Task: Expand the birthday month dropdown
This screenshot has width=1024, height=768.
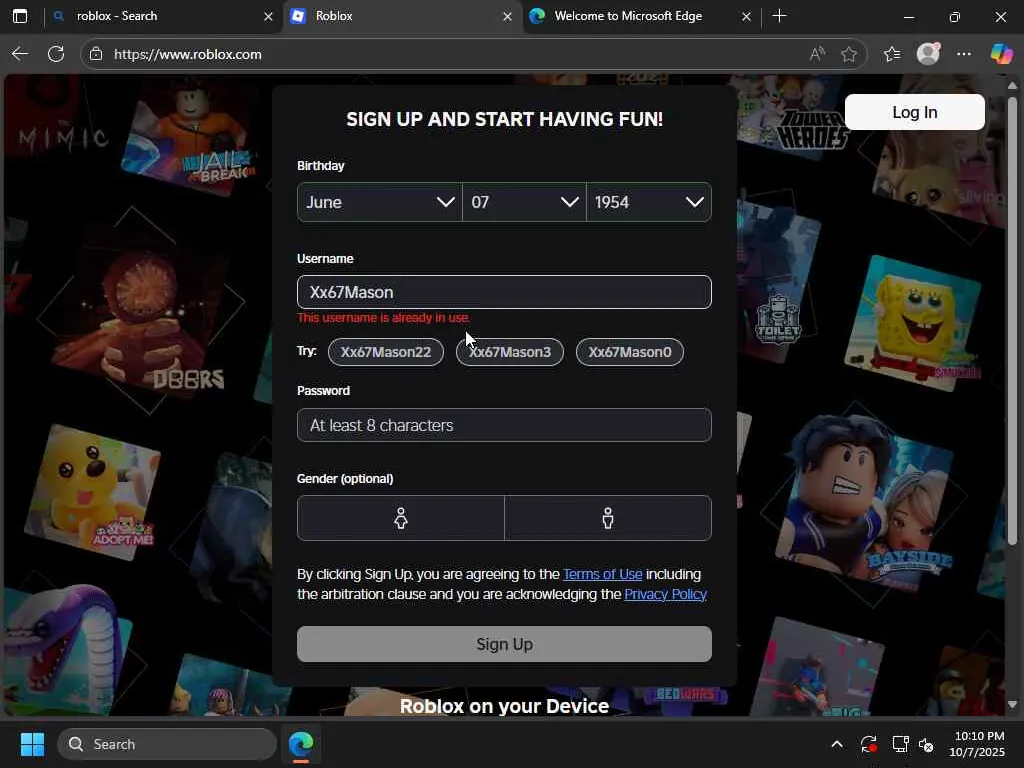Action: coord(379,202)
